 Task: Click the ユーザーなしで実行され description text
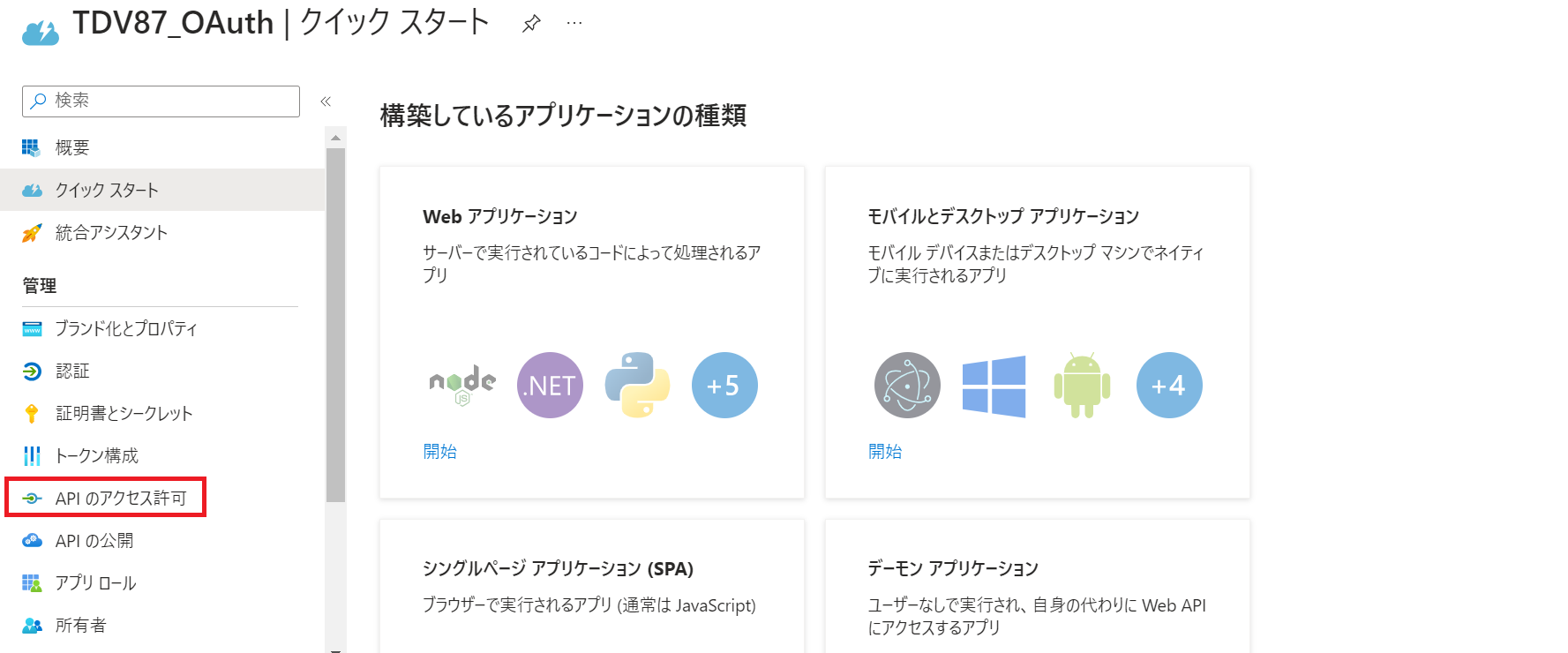point(1036,616)
